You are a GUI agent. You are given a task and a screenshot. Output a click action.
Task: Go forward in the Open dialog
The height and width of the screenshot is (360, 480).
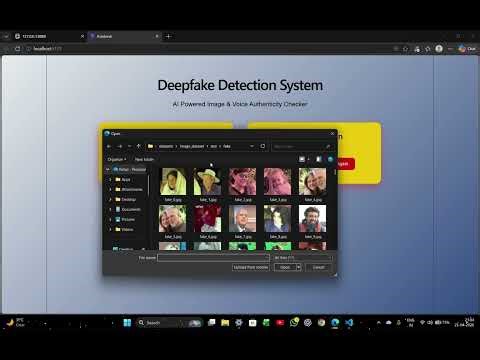[x=119, y=146]
